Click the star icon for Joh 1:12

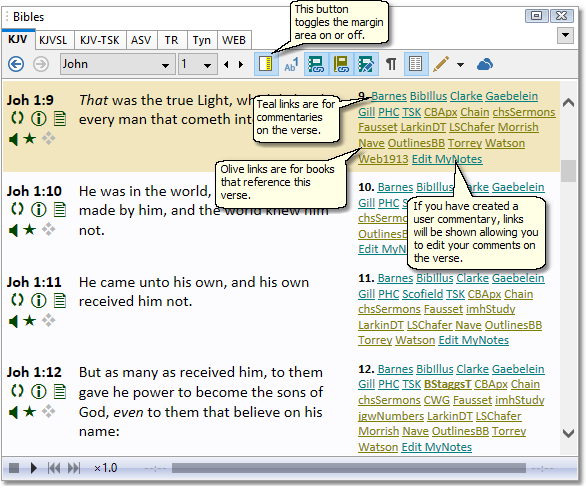tap(30, 411)
